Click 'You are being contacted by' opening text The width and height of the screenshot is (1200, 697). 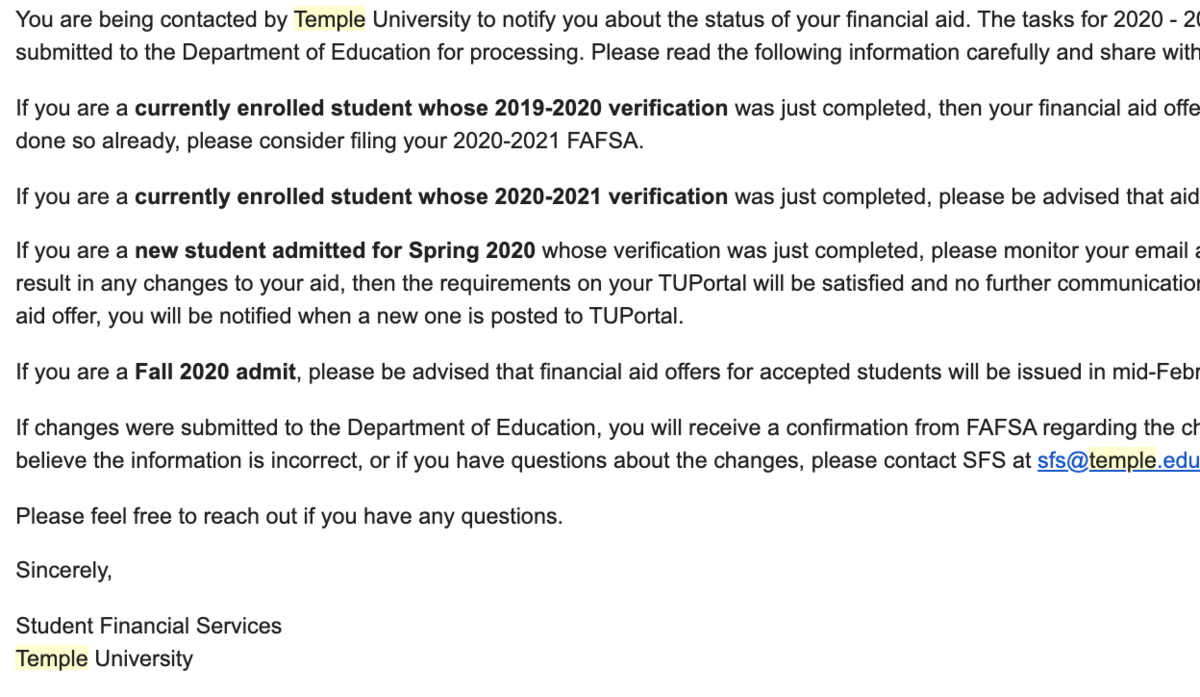coord(152,20)
